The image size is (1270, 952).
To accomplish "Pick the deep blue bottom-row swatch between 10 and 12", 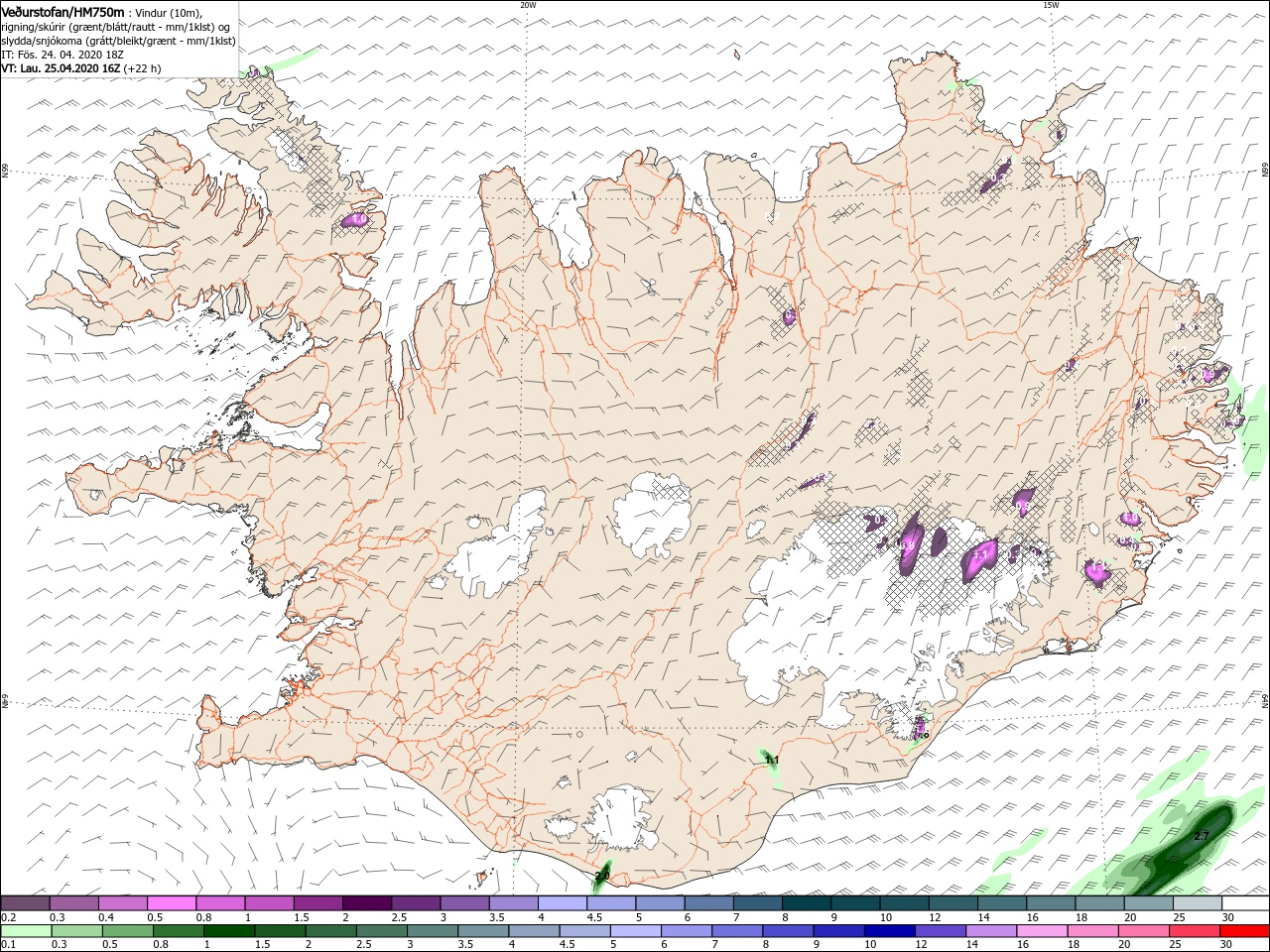I will coord(890,931).
